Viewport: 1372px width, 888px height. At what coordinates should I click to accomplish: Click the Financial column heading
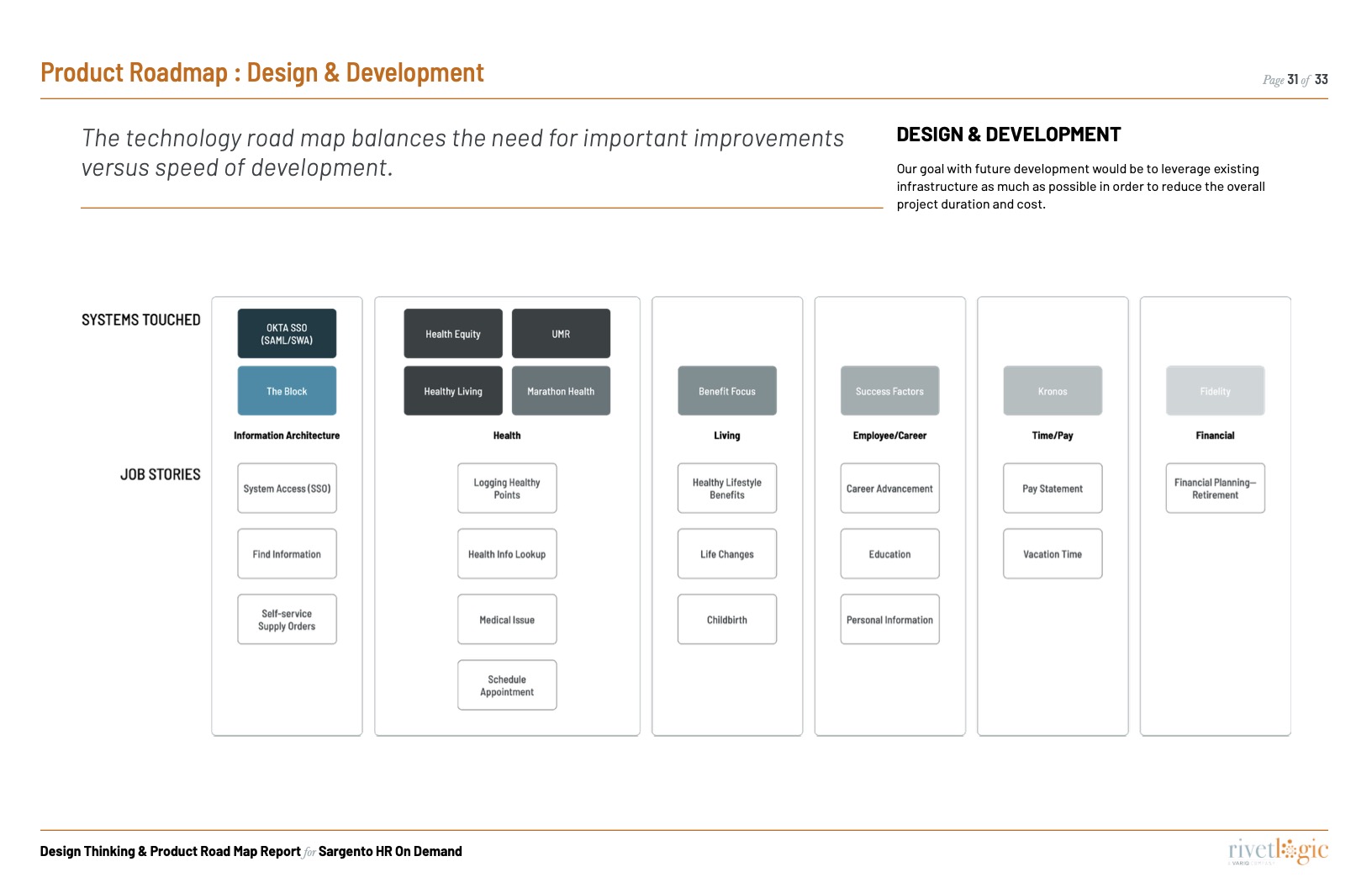click(x=1216, y=436)
